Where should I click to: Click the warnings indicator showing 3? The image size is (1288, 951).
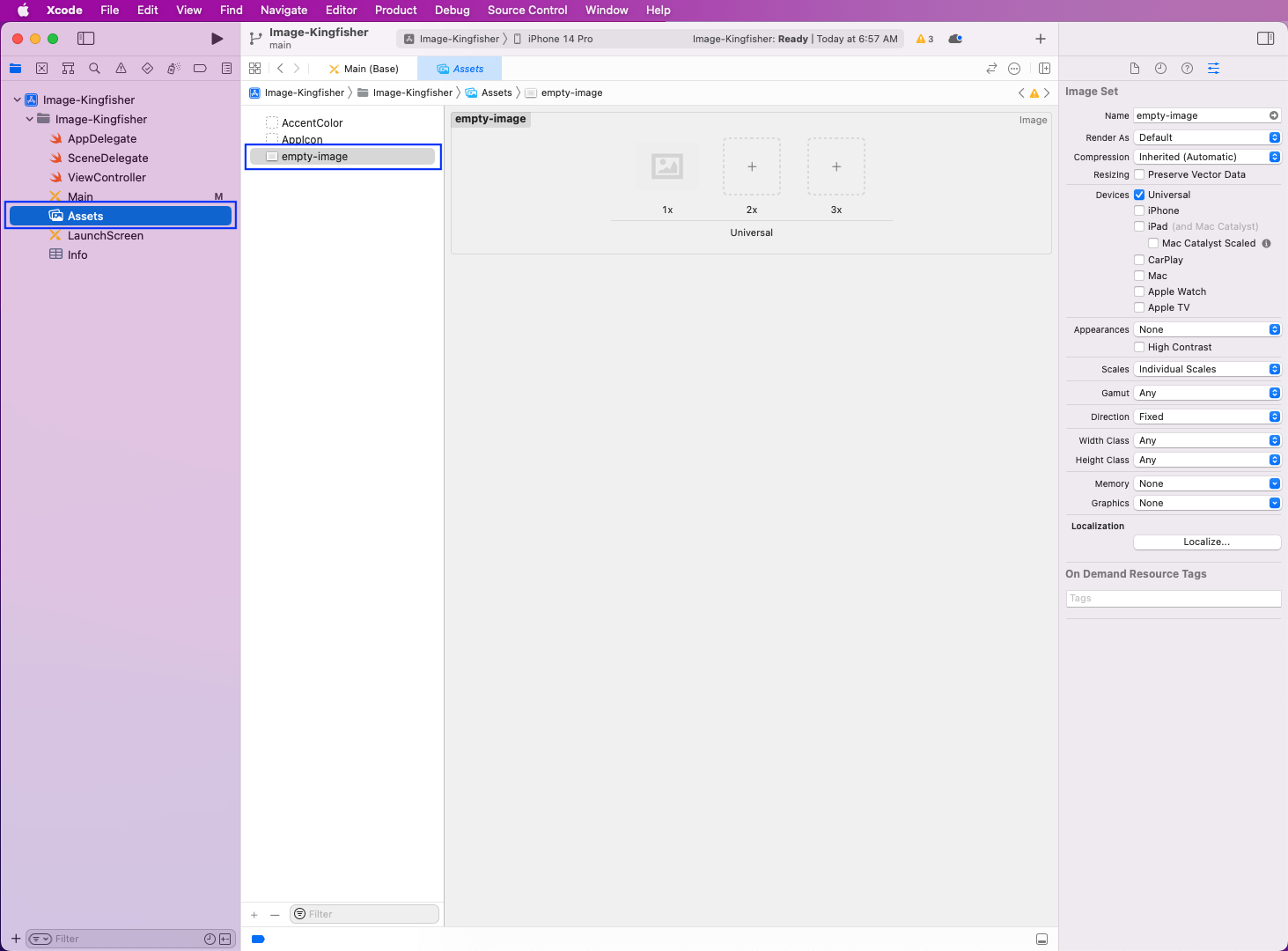[x=924, y=39]
